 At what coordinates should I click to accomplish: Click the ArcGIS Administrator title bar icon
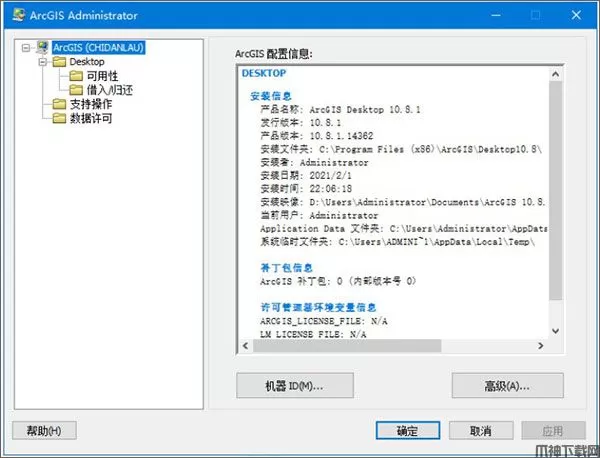(19, 15)
